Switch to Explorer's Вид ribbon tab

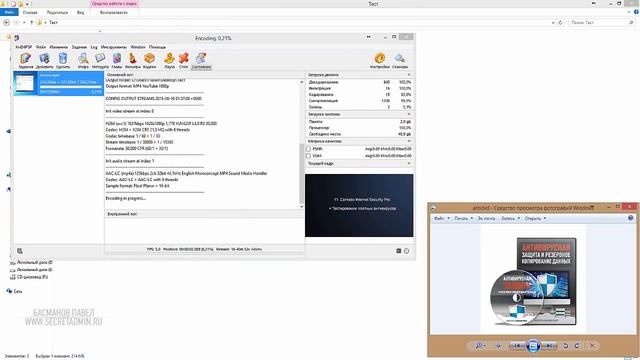[80, 12]
